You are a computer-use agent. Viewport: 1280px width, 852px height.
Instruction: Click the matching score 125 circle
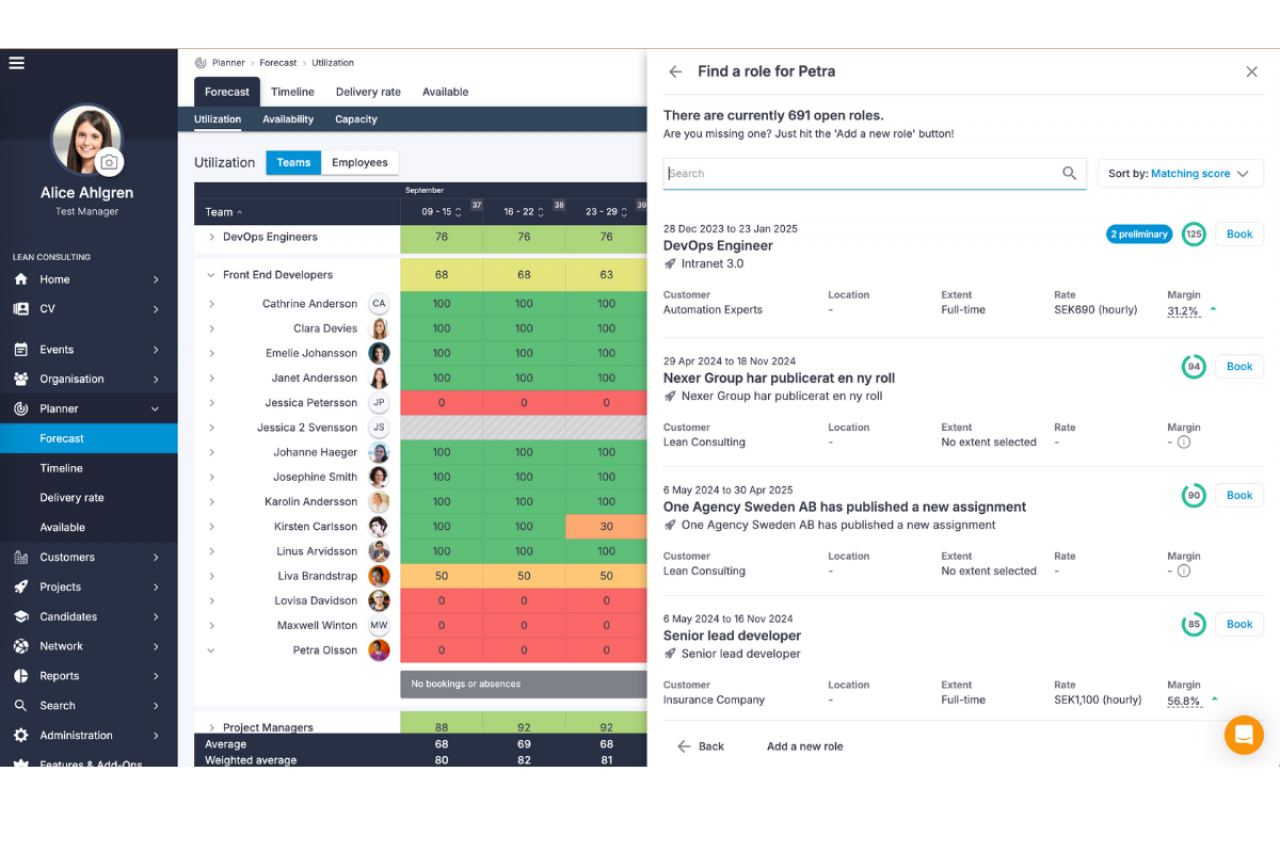(x=1193, y=234)
